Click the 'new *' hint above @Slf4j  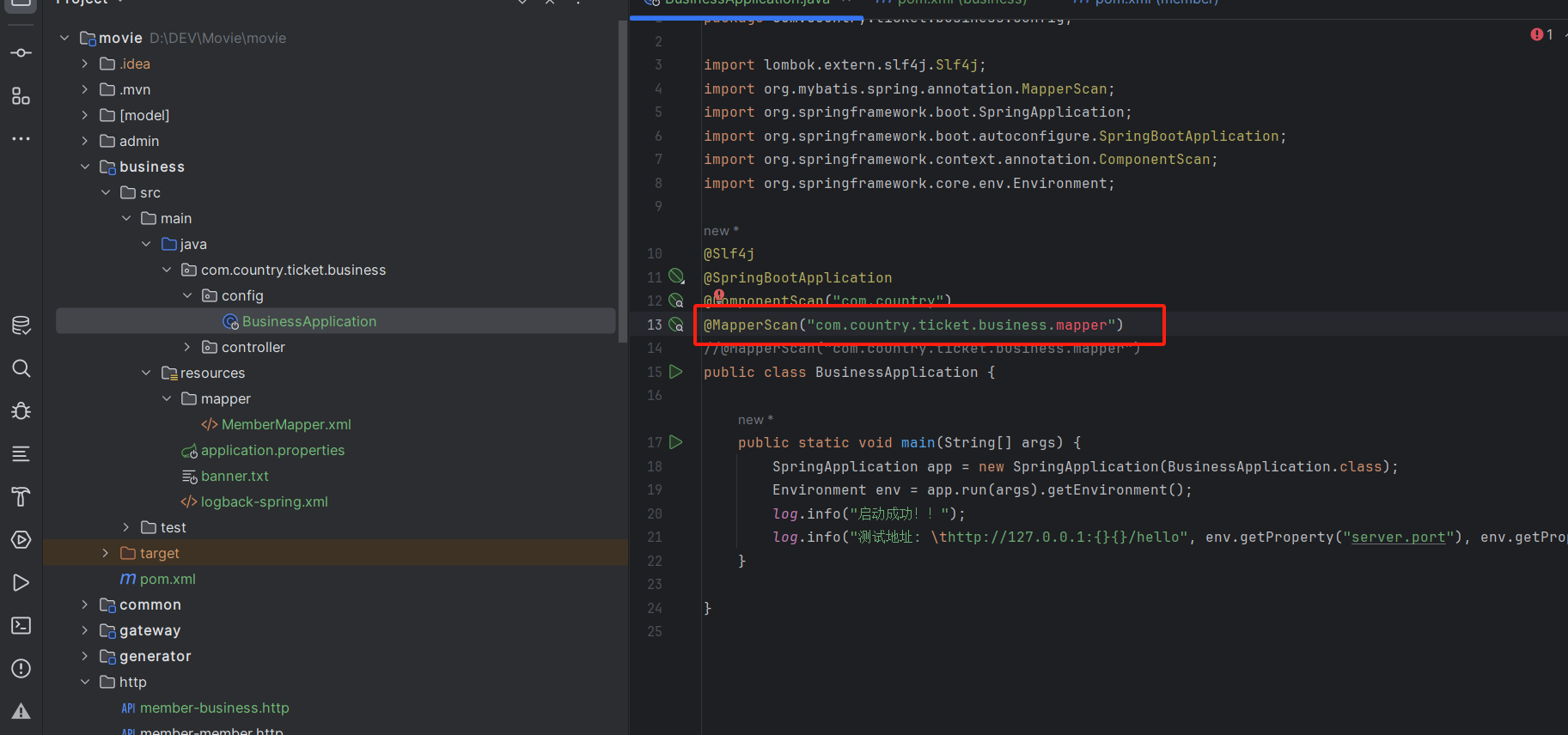(x=721, y=230)
